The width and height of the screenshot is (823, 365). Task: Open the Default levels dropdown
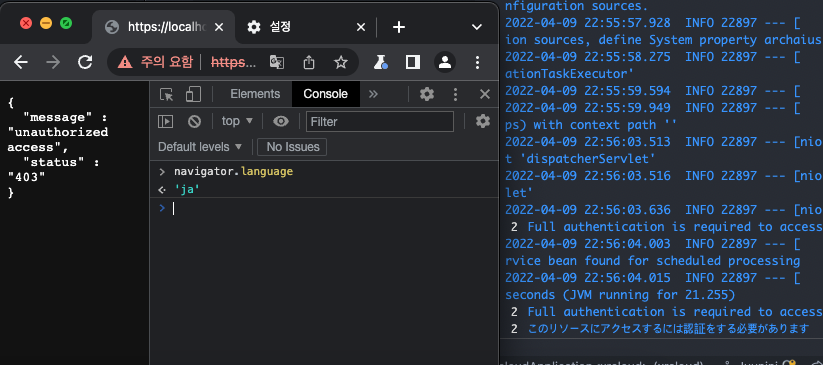(201, 147)
